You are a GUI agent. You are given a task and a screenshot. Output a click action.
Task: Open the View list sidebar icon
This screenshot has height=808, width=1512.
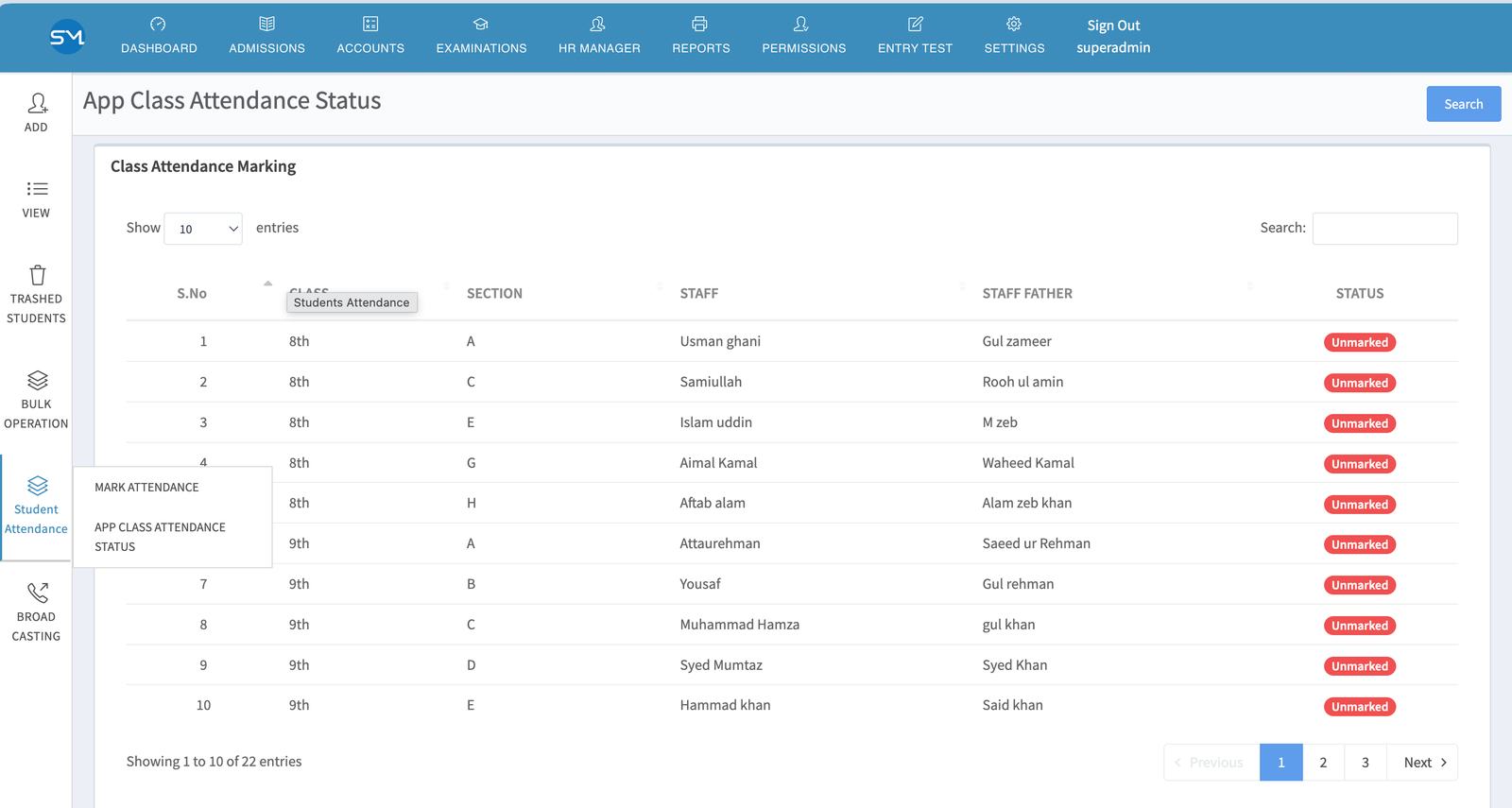pos(37,189)
